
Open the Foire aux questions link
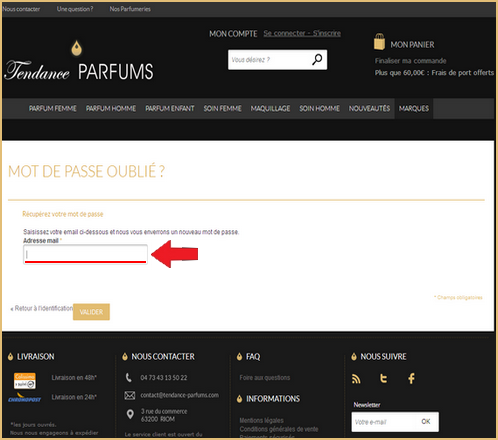pyautogui.click(x=265, y=378)
